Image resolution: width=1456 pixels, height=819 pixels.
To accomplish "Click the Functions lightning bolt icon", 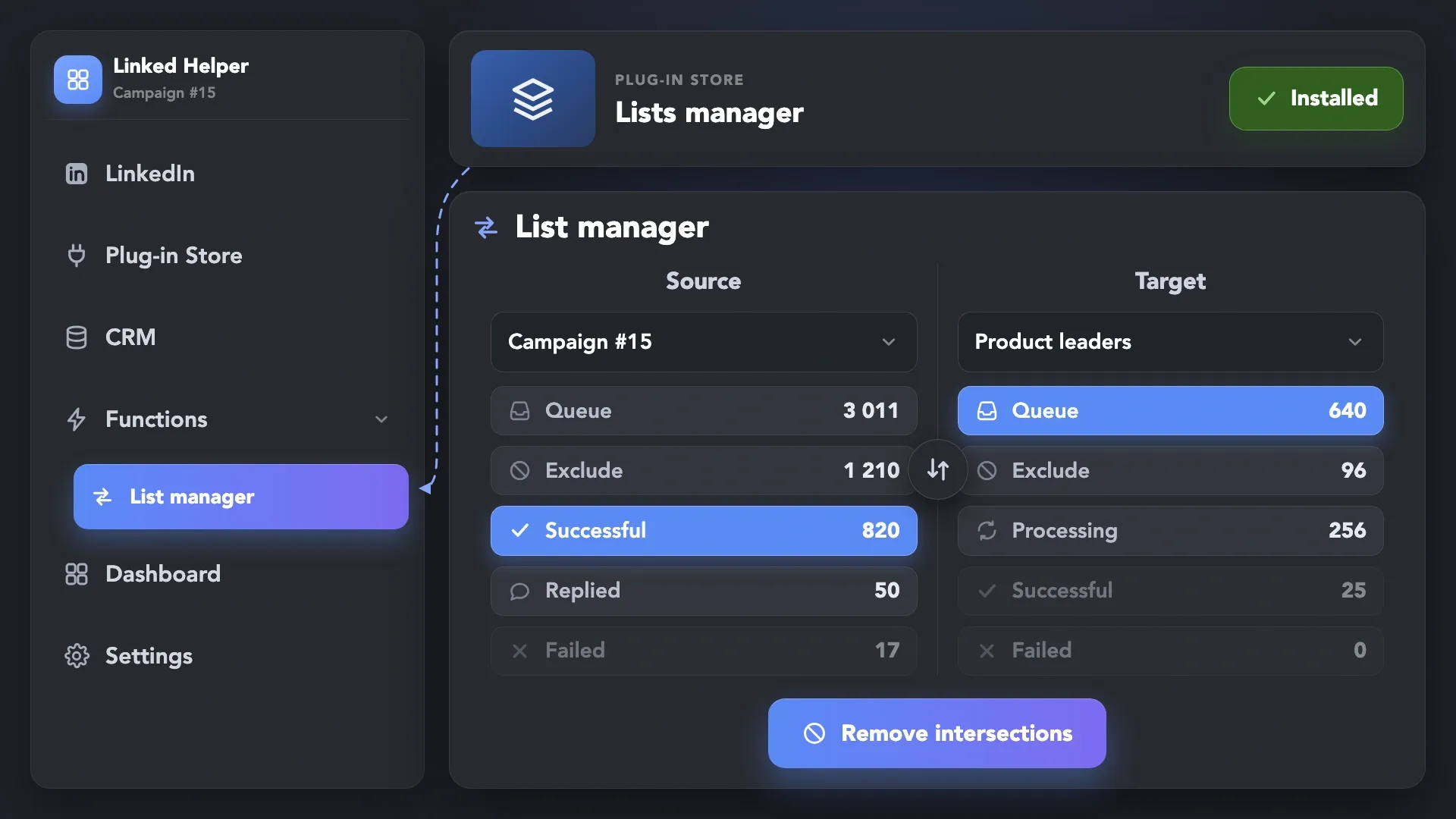I will pyautogui.click(x=77, y=419).
